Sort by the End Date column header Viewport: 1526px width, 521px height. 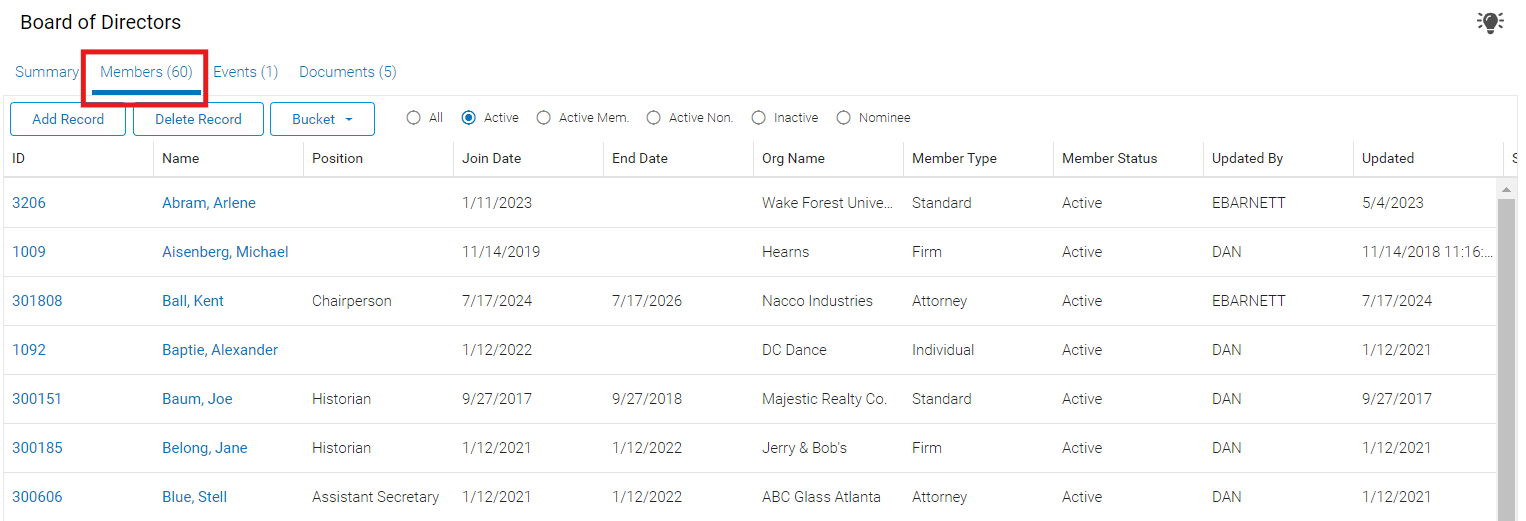point(678,158)
